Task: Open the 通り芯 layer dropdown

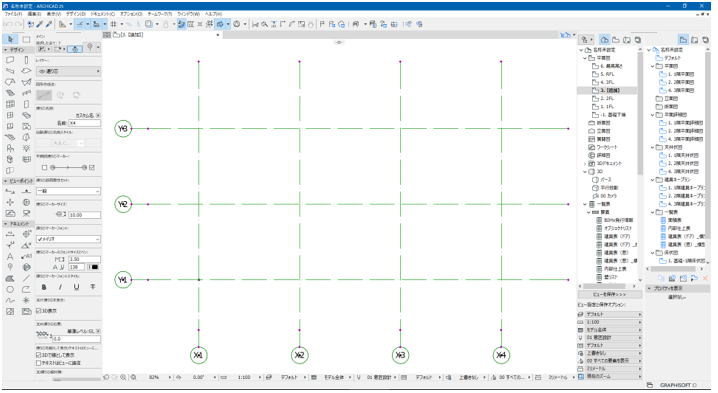Action: pyautogui.click(x=68, y=71)
